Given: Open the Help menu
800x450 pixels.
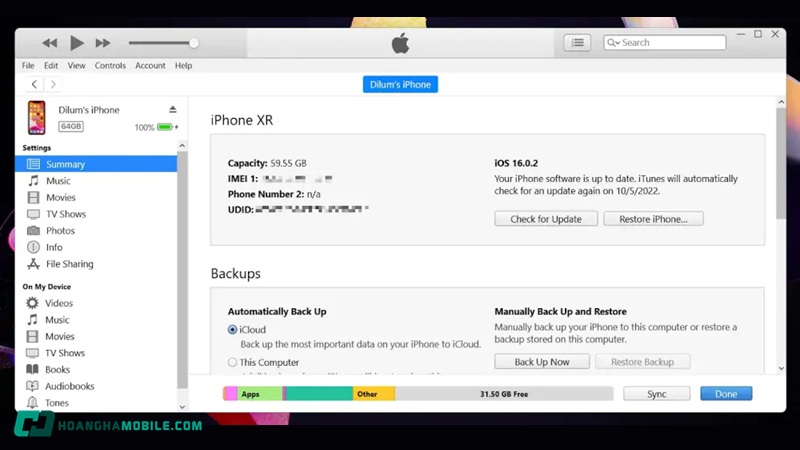Looking at the screenshot, I should point(183,65).
